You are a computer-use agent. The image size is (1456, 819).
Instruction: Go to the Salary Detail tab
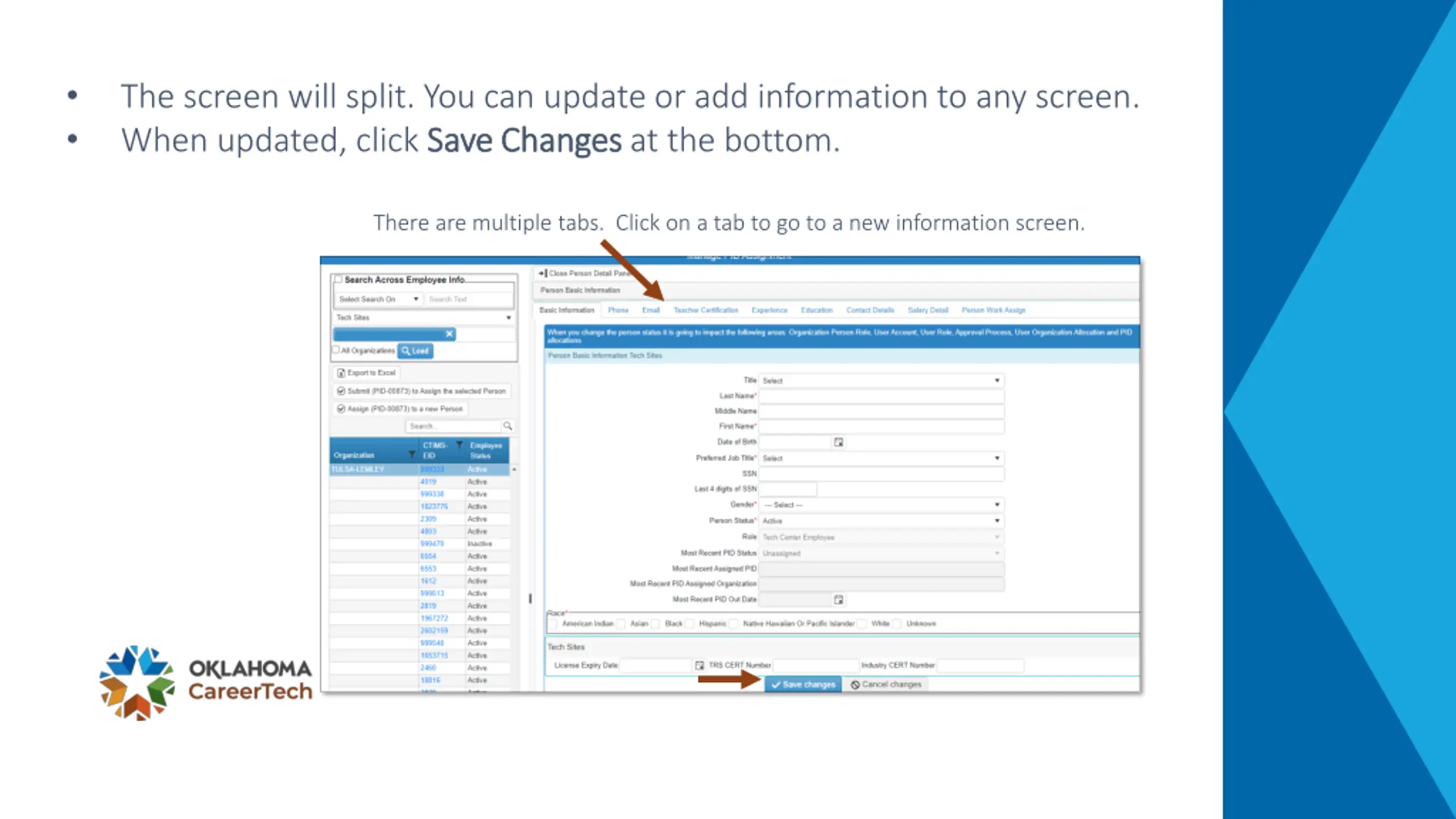928,310
